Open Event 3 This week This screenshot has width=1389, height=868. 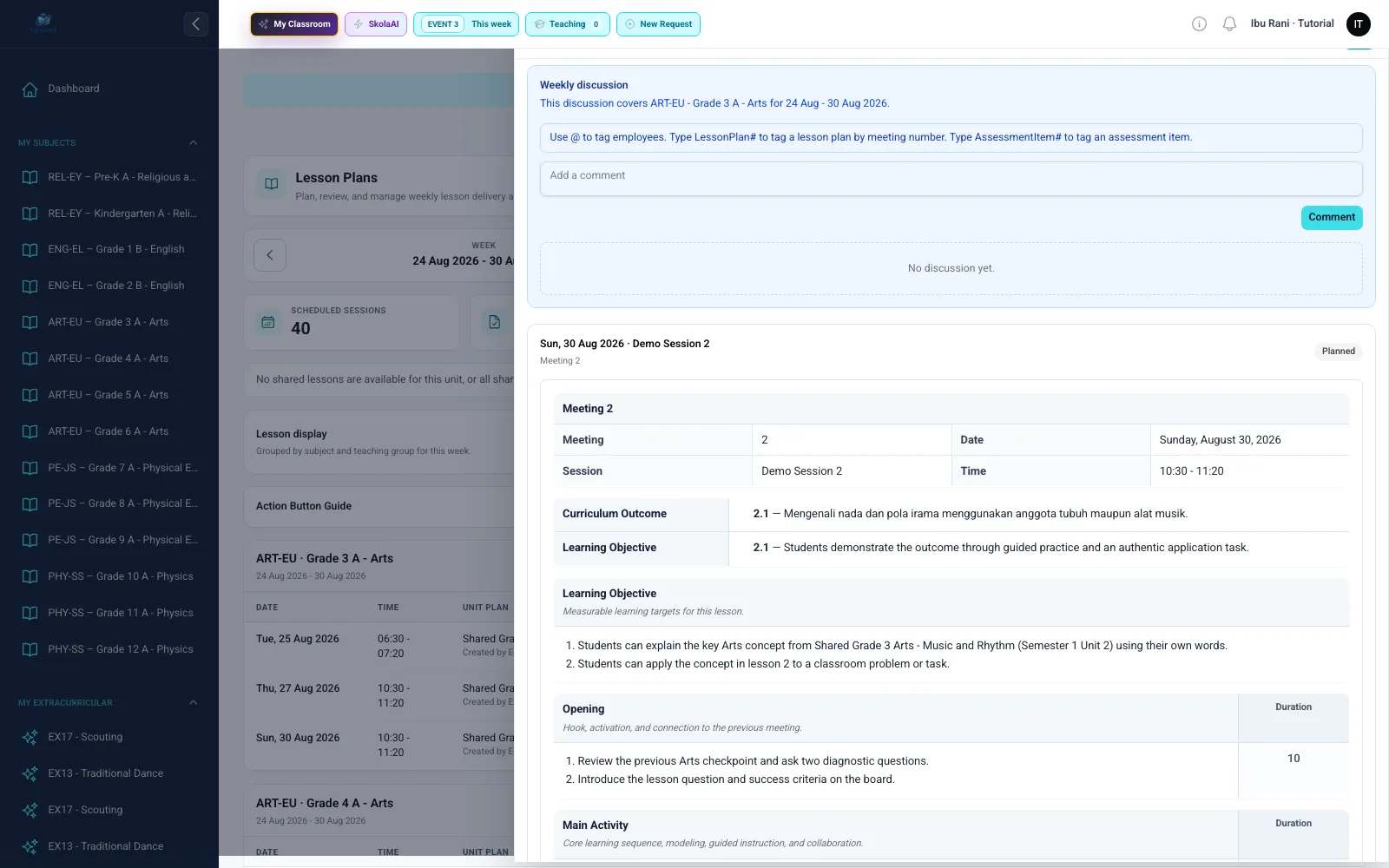coord(466,24)
